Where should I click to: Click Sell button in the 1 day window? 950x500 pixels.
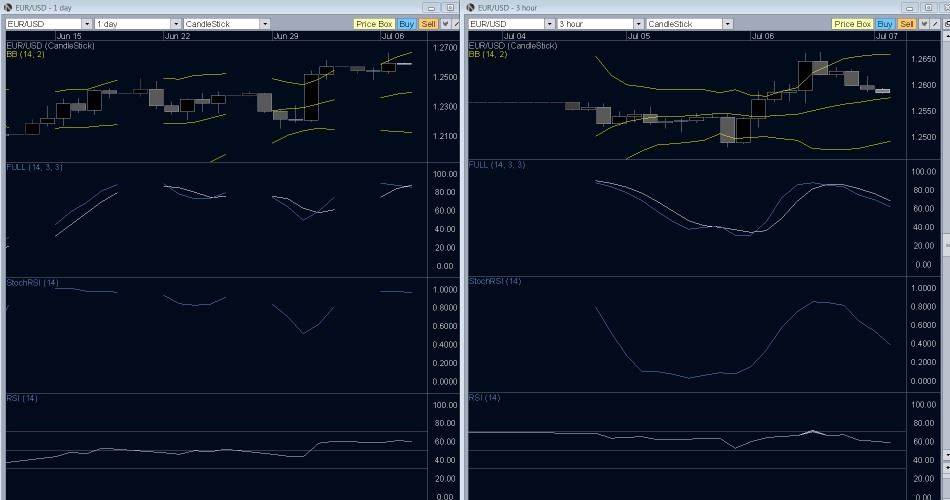(x=428, y=24)
